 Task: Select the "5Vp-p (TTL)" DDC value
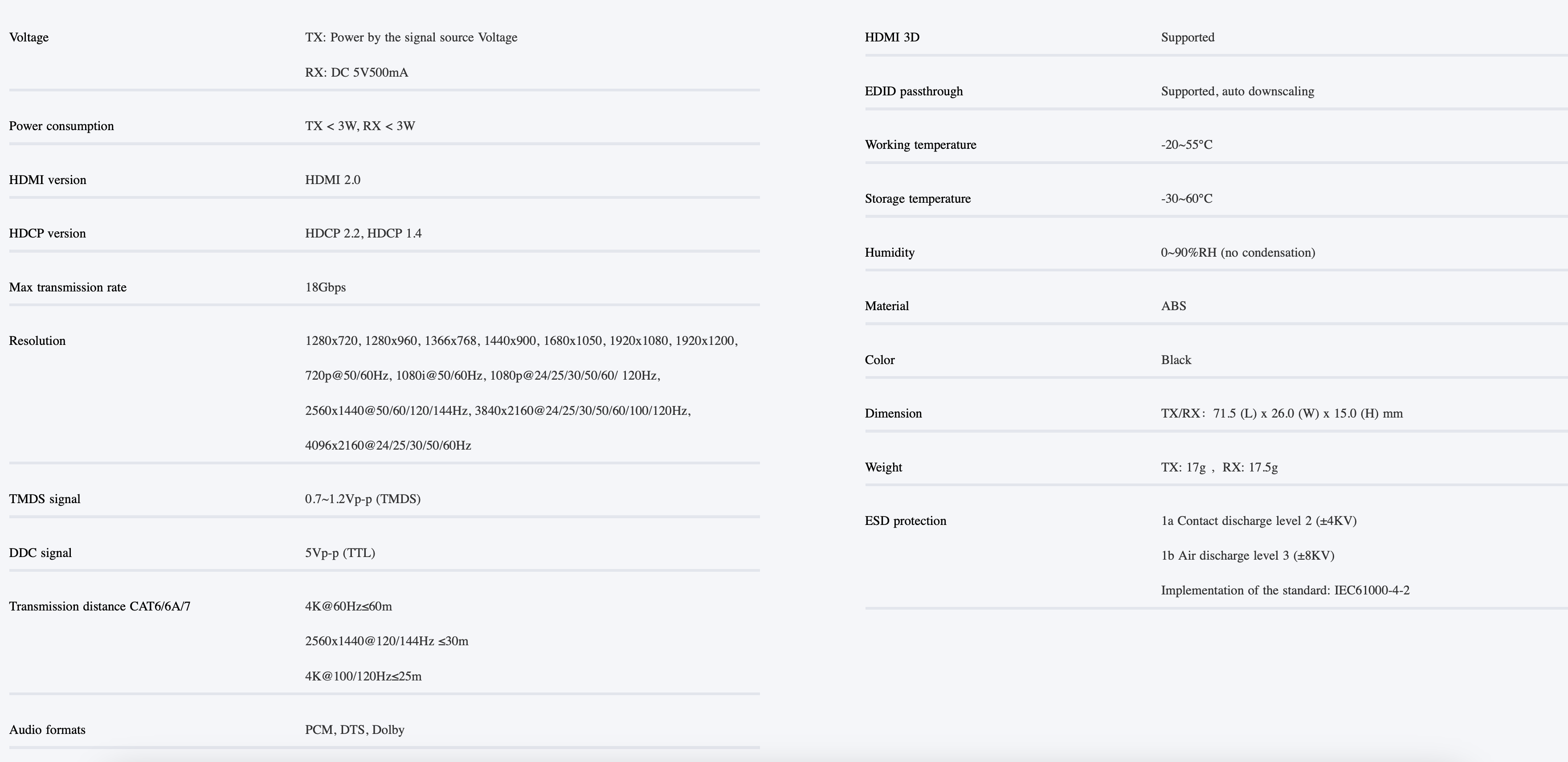[x=339, y=553]
